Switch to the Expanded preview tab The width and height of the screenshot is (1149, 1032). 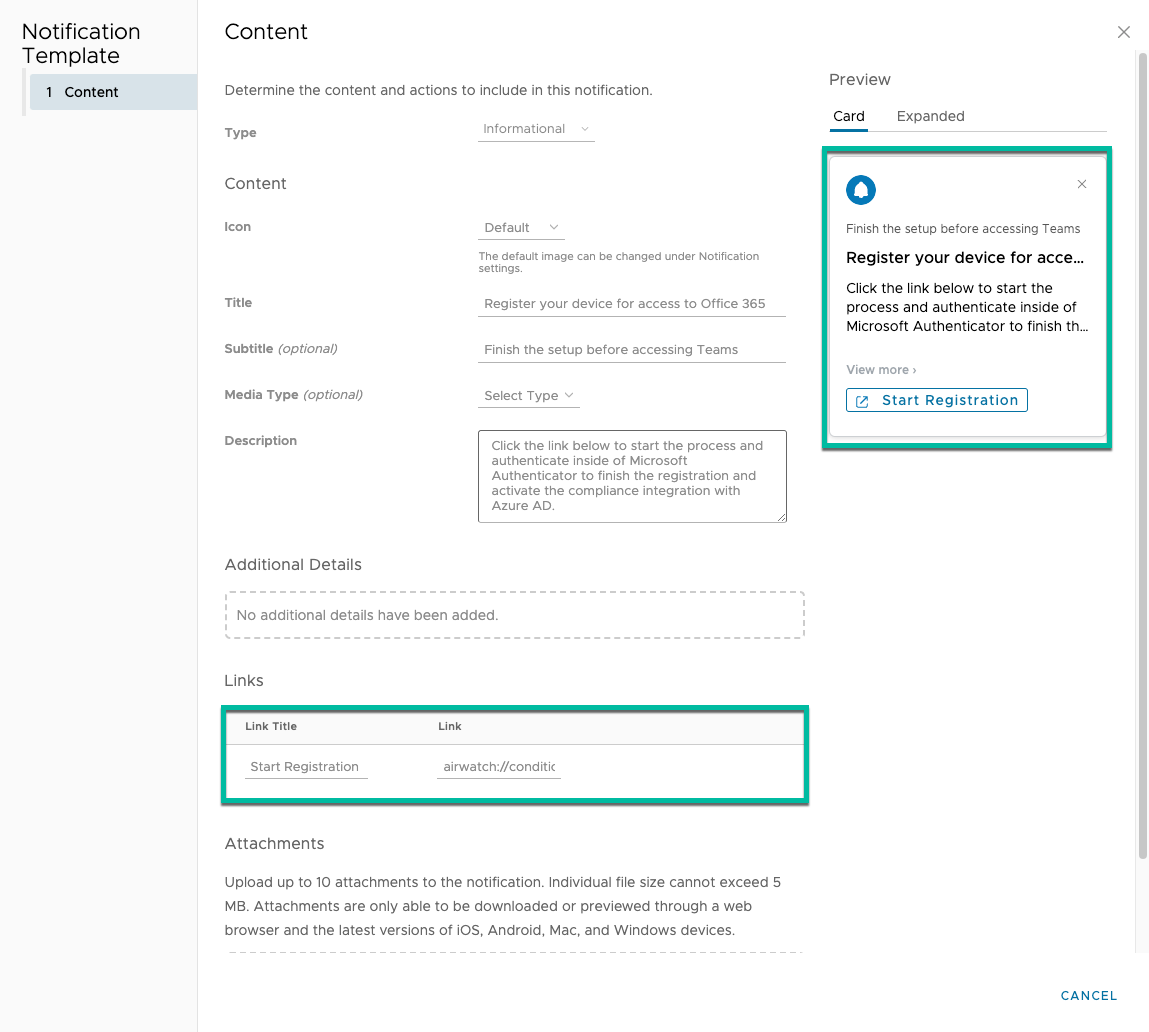click(x=930, y=116)
